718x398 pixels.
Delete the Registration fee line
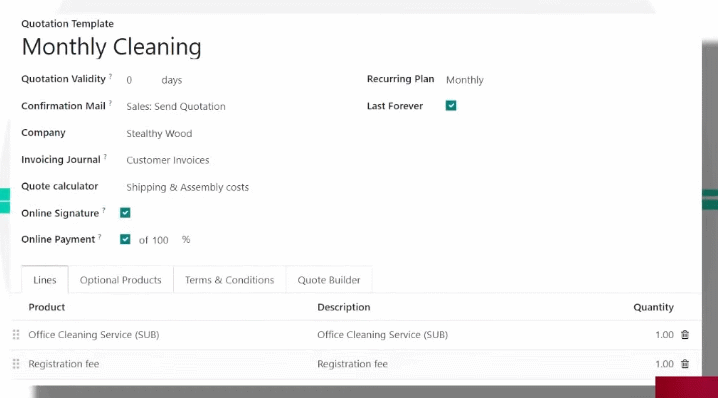pos(685,364)
